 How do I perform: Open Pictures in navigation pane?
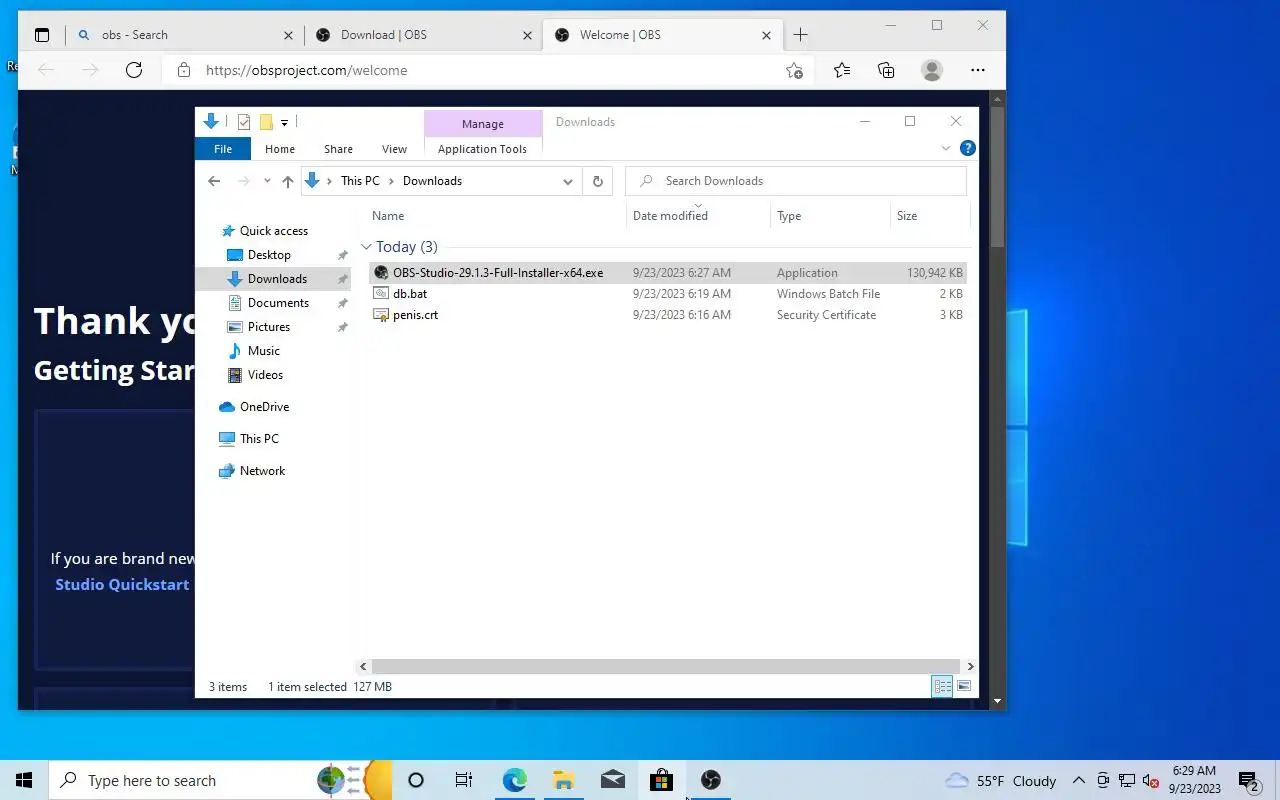(x=269, y=327)
